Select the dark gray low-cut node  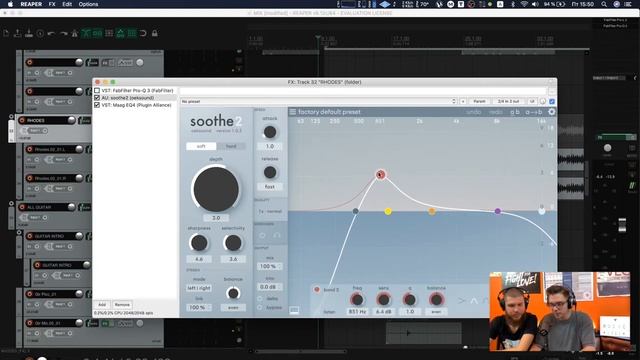[x=356, y=211]
